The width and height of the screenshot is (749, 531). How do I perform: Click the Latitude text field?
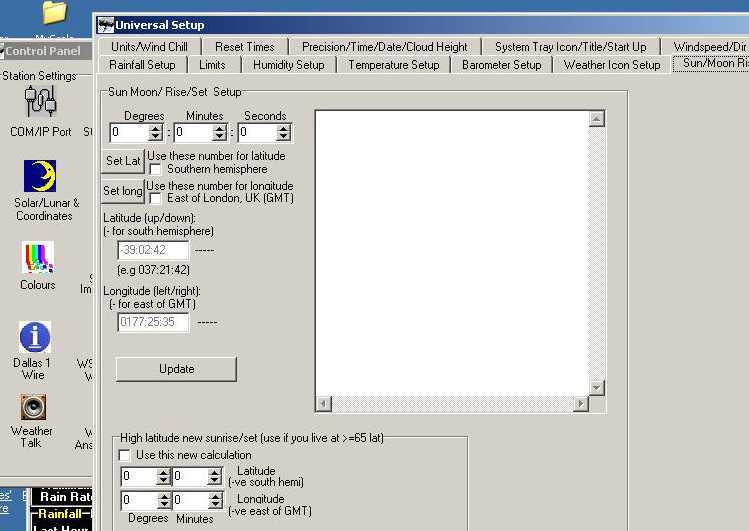[x=153, y=250]
